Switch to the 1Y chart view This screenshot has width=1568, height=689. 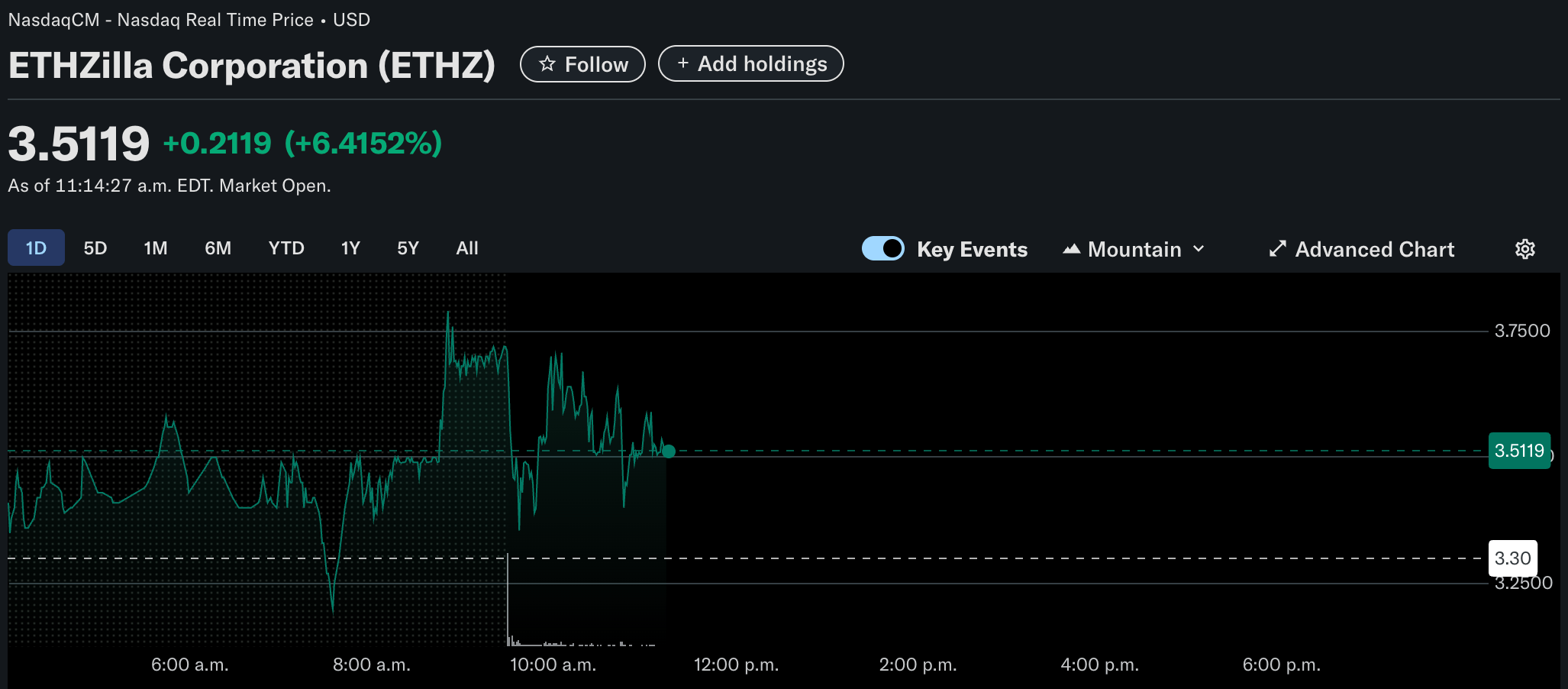tap(350, 247)
